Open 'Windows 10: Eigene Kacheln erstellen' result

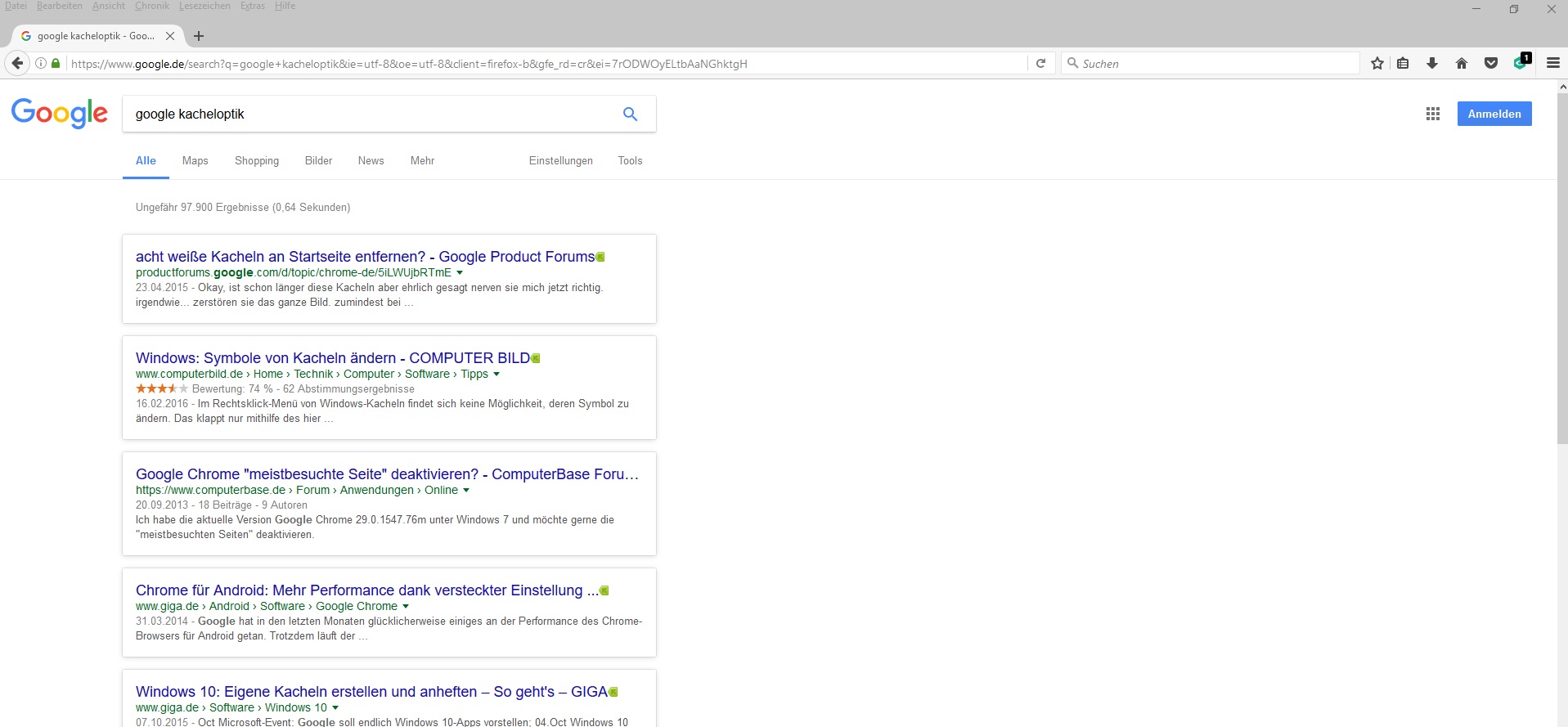(372, 692)
